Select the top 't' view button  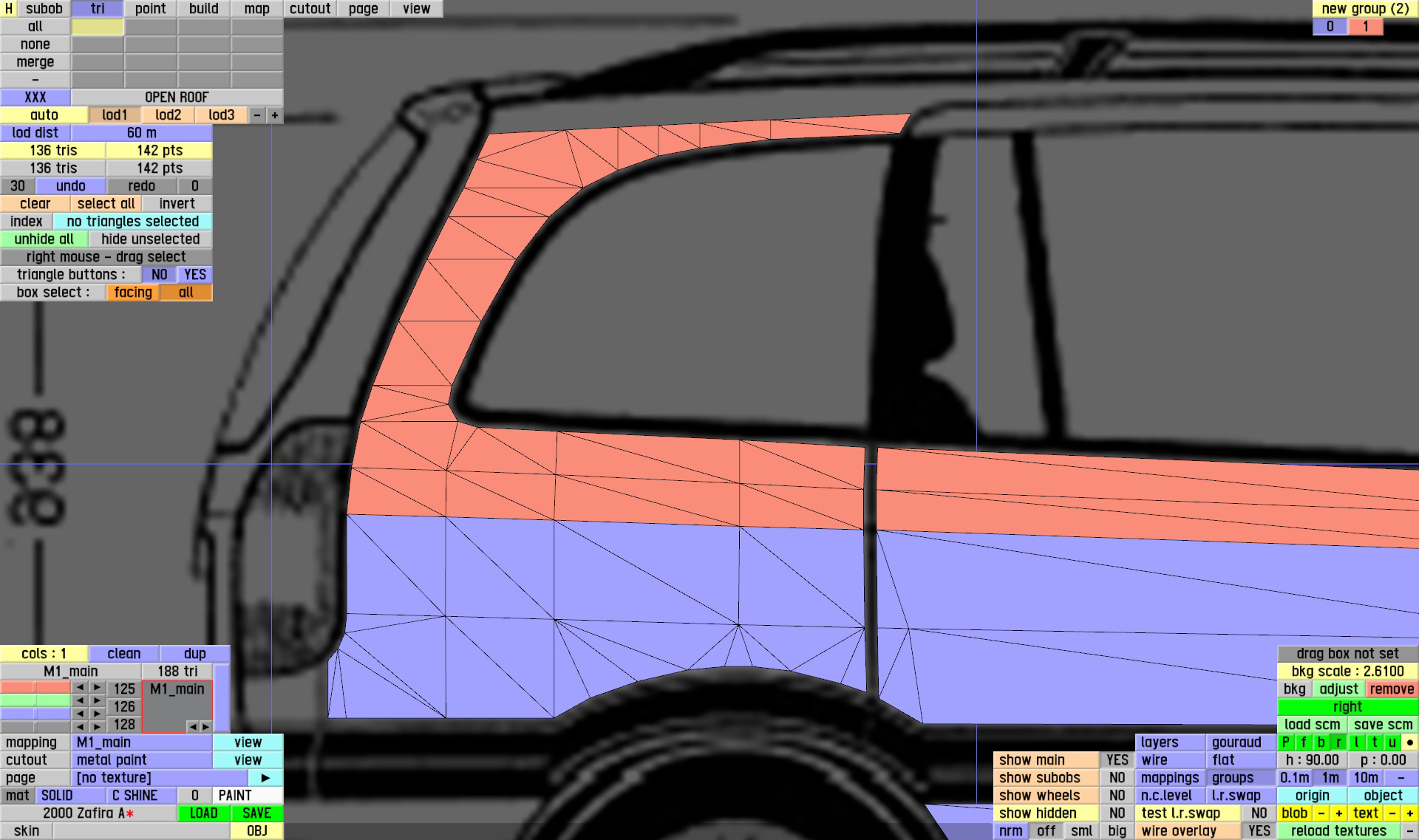1375,742
